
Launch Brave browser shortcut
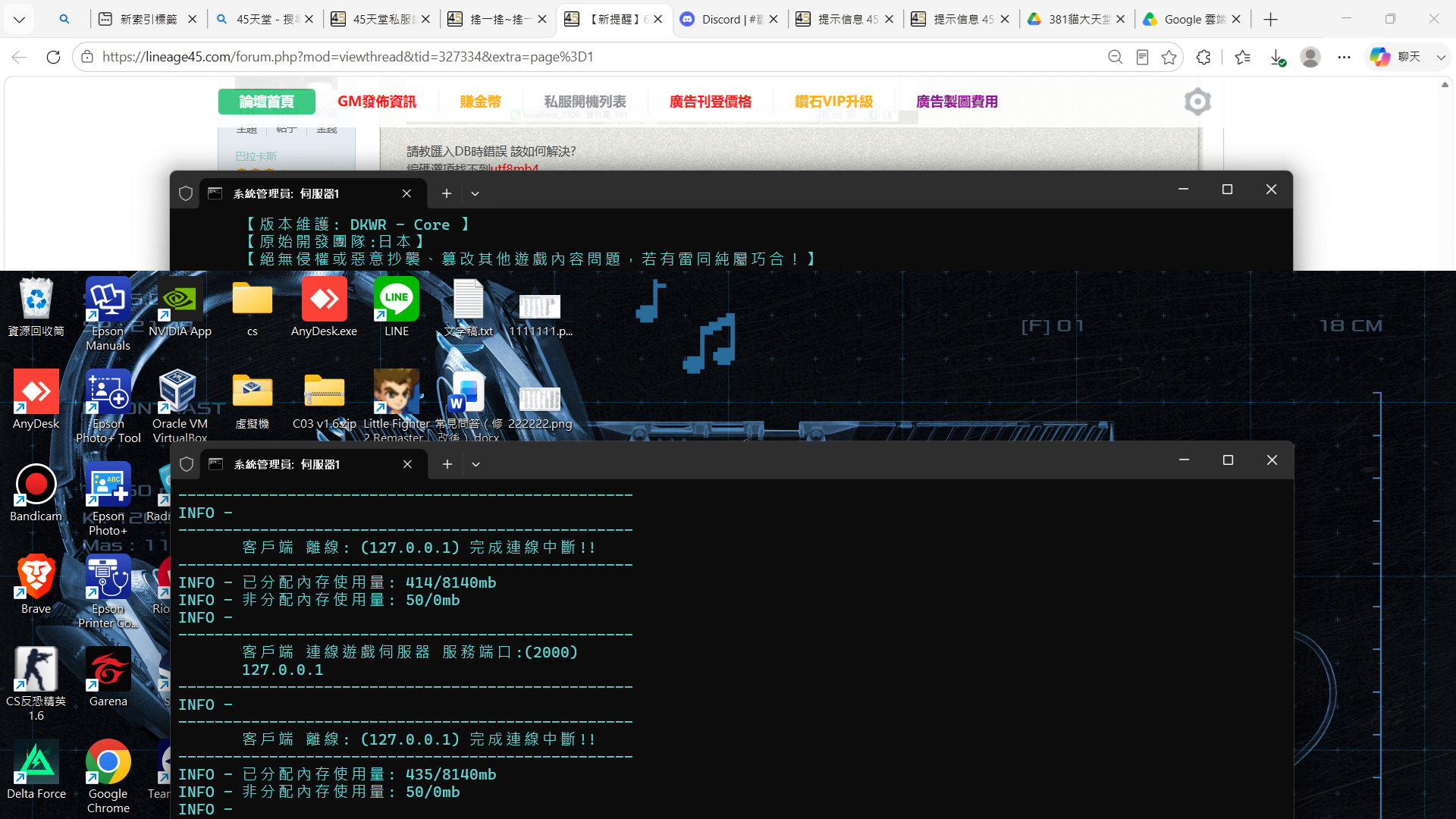[36, 585]
